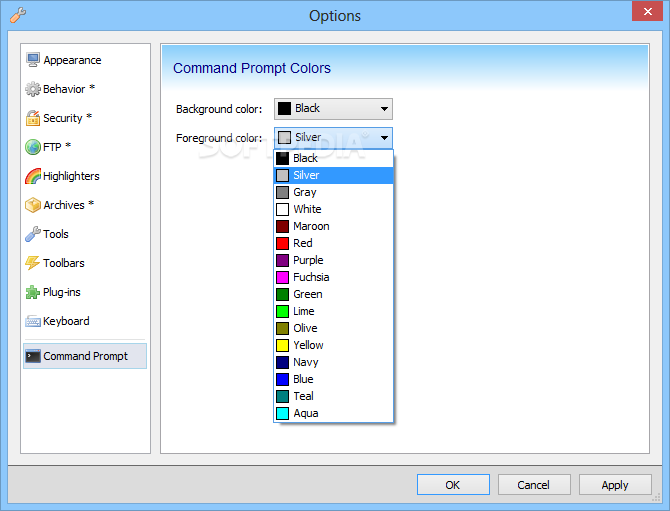Click the Keyboard icon in sidebar
Screen dimensions: 670x511
click(x=33, y=321)
